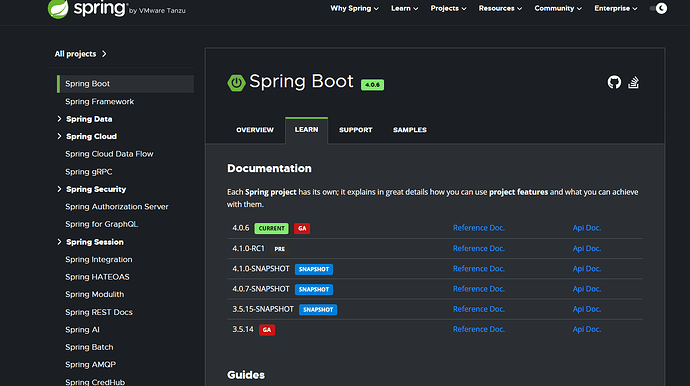Switch to the Support tab
The width and height of the screenshot is (690, 386).
click(x=356, y=130)
